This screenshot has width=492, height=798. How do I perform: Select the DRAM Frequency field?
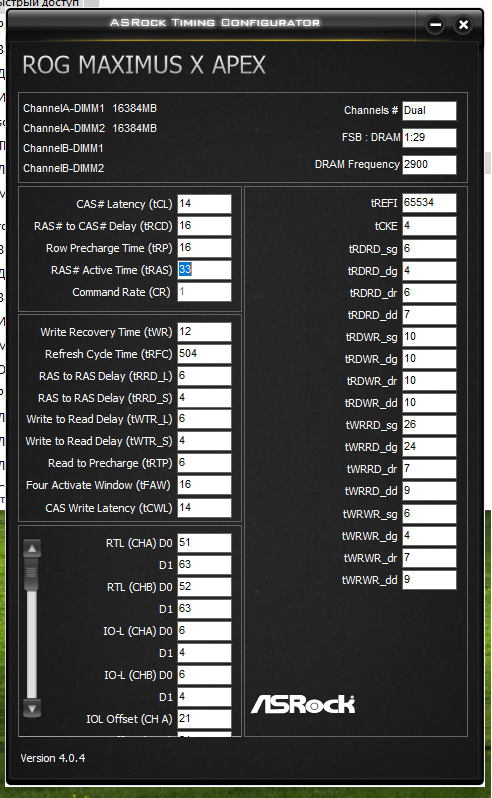pos(429,164)
